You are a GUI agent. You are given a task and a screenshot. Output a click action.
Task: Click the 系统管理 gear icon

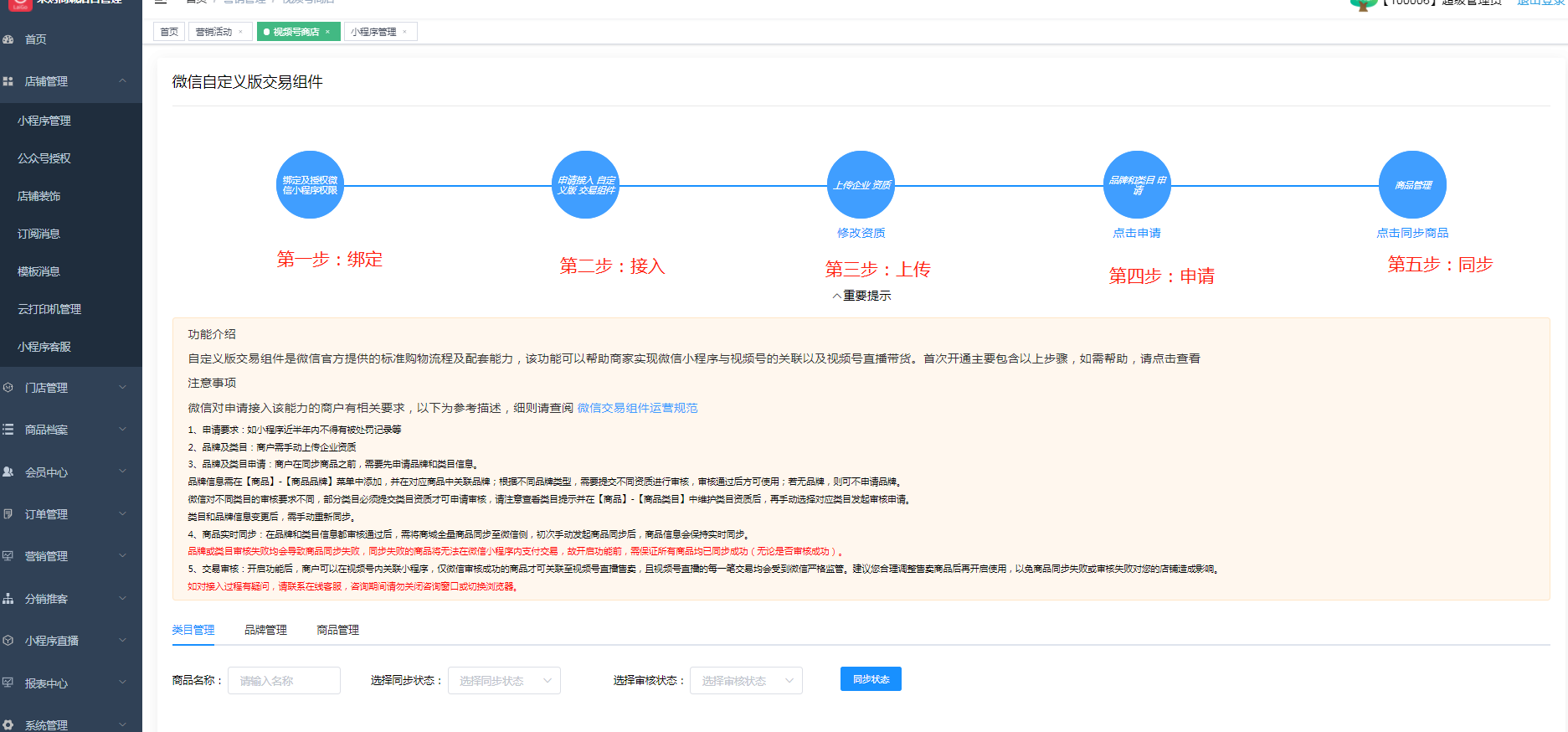tap(8, 725)
